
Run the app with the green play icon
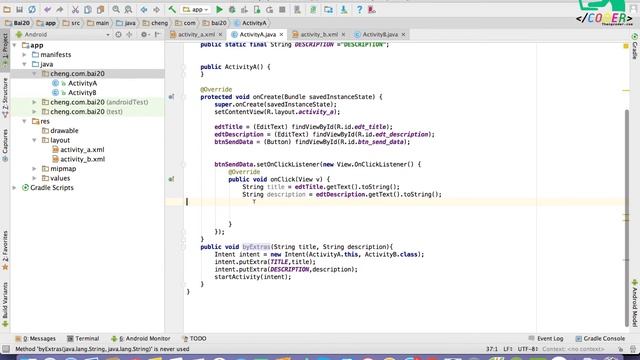219,9
